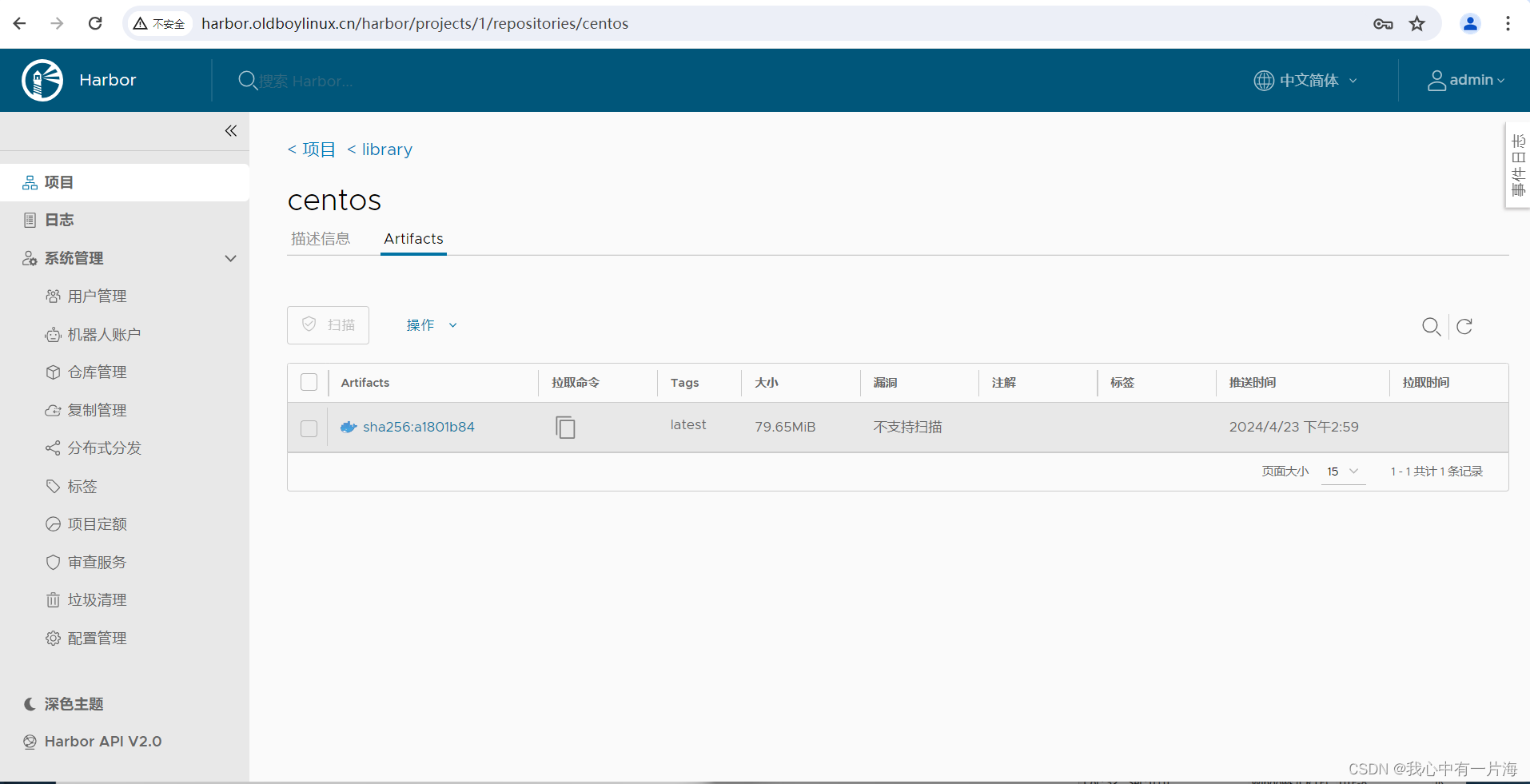Click the 审查服务 shield icon
The height and width of the screenshot is (784, 1530).
53,563
